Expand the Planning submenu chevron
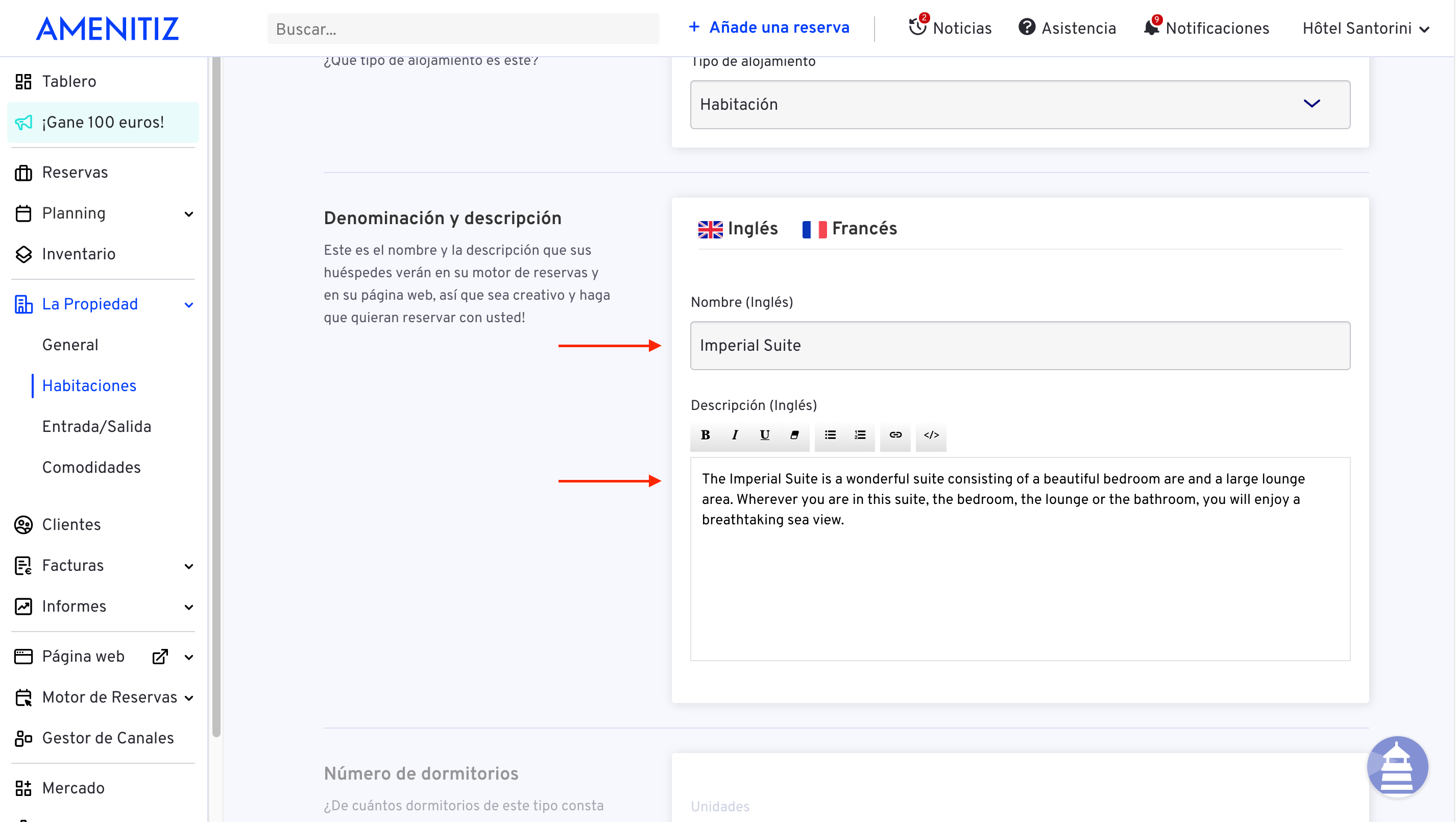This screenshot has width=1456, height=822. tap(189, 214)
